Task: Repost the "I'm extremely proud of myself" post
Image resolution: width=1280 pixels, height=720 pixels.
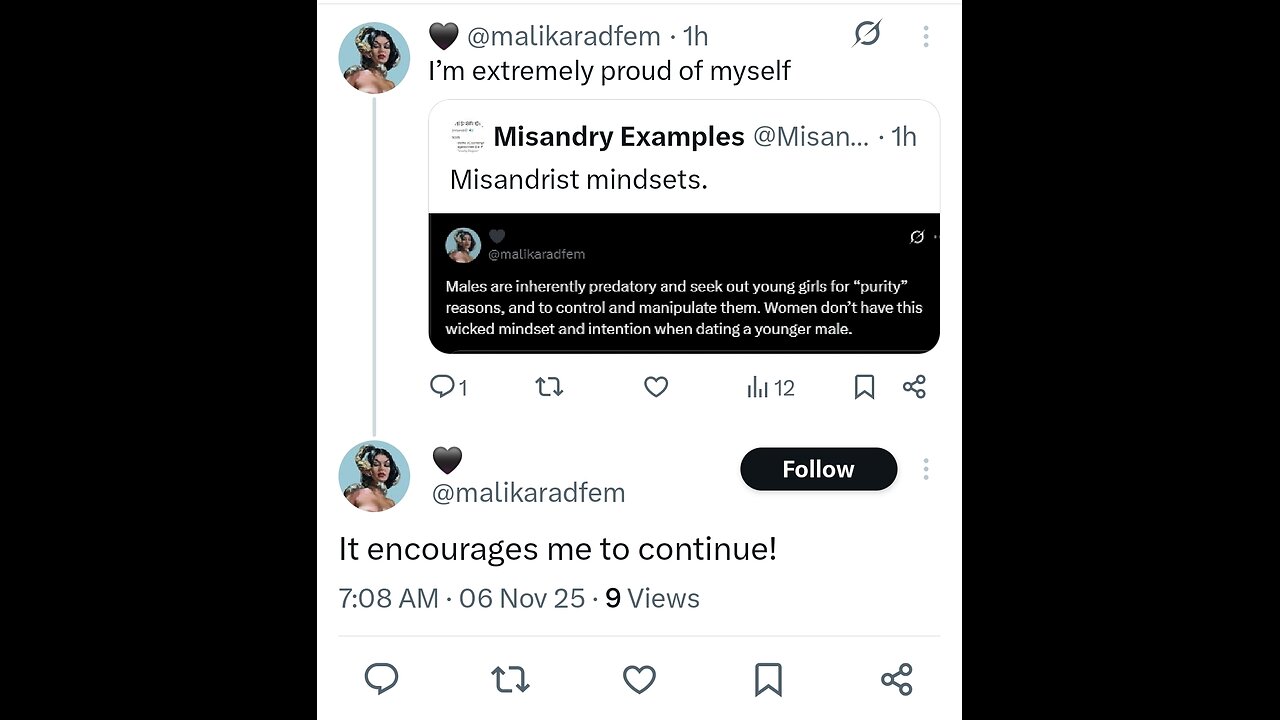Action: [x=549, y=387]
